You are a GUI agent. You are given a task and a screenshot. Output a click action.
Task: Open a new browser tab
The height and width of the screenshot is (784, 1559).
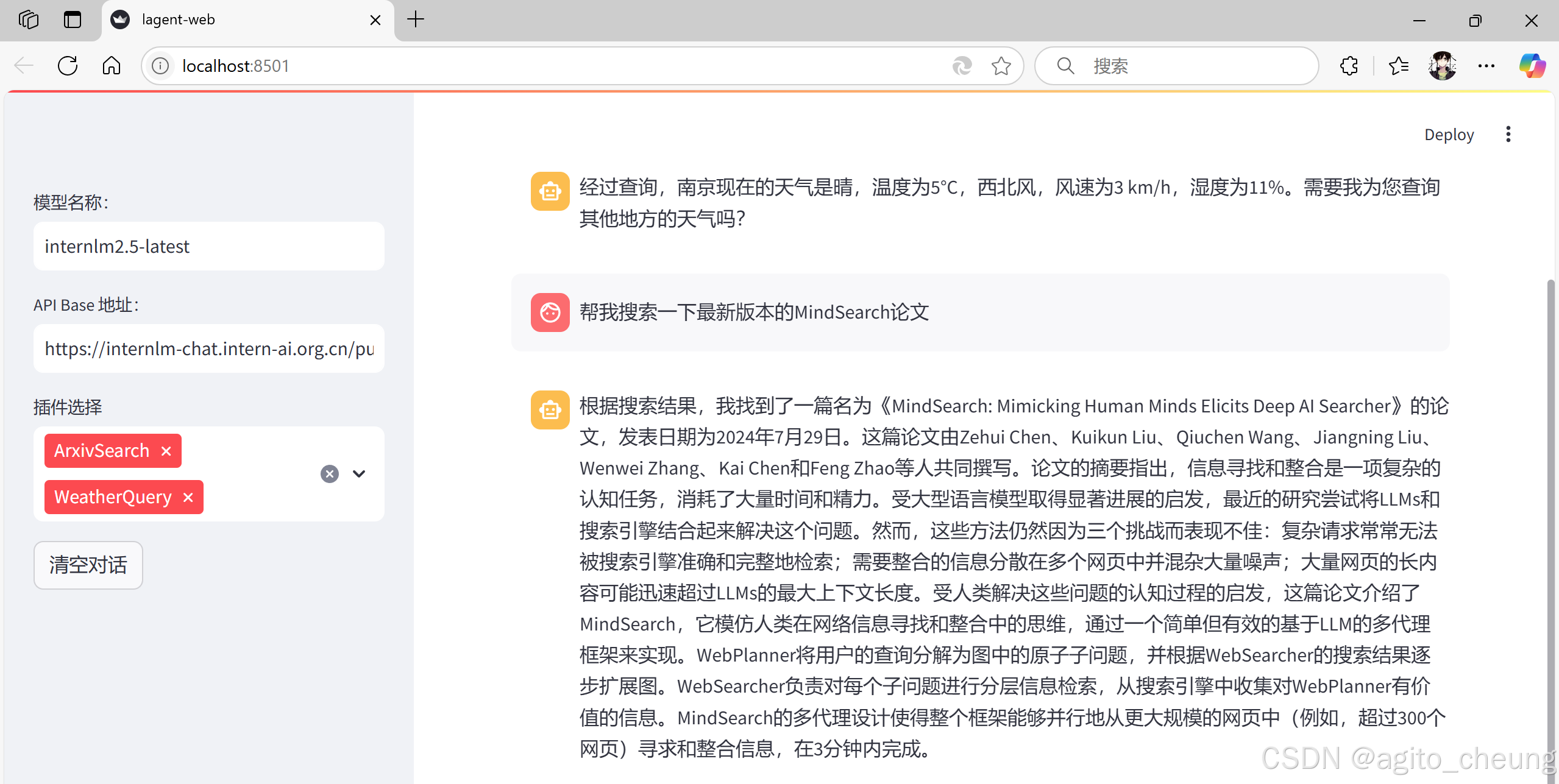point(416,19)
